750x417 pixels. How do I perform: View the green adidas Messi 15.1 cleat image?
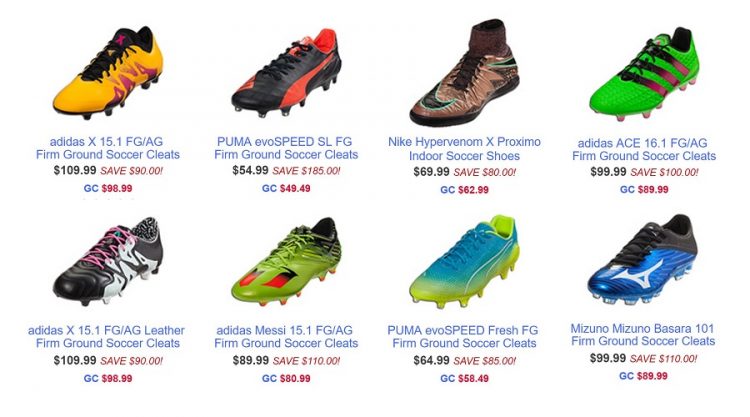coord(286,261)
